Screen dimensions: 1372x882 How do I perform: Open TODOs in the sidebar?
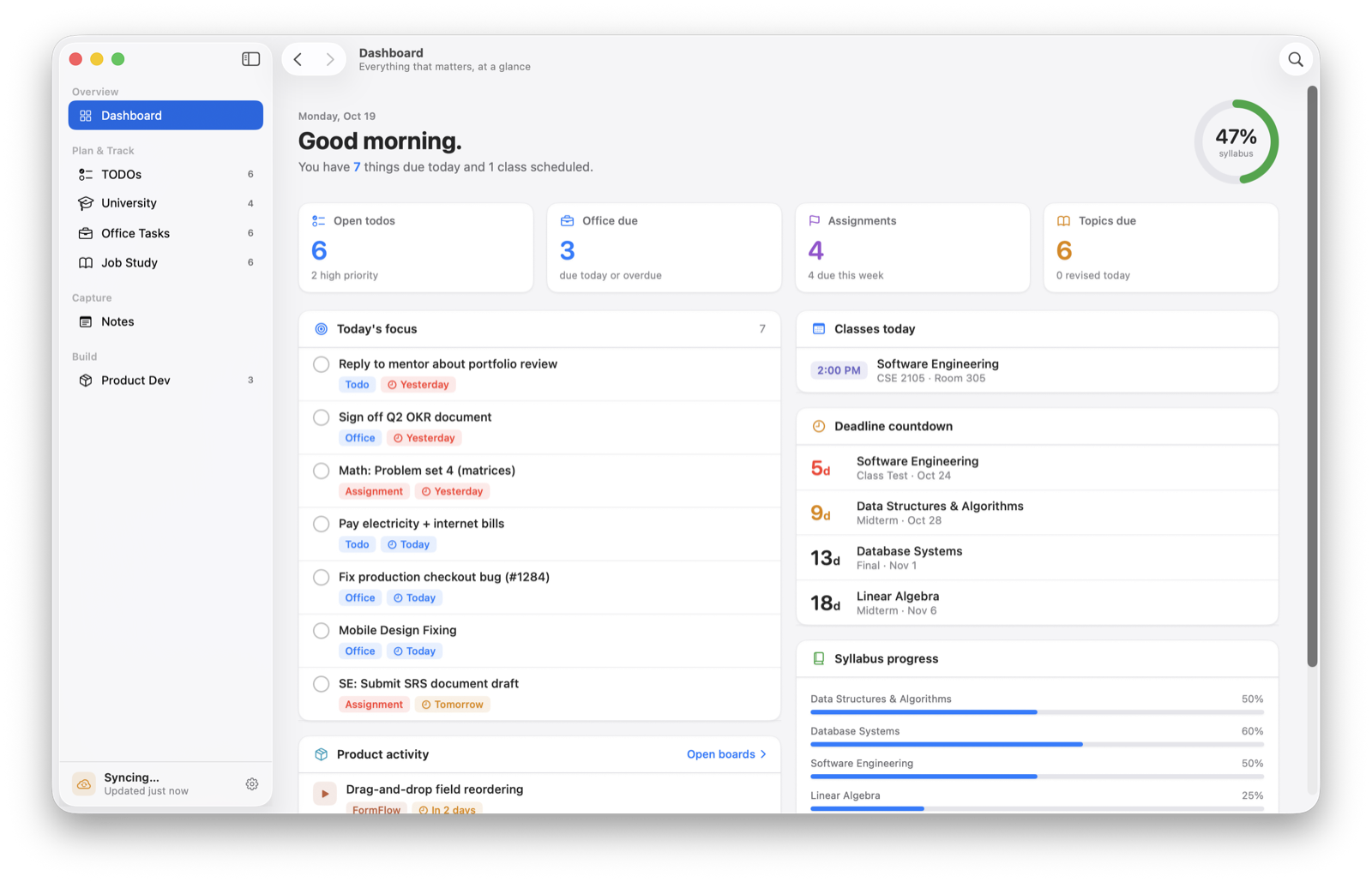pyautogui.click(x=165, y=174)
